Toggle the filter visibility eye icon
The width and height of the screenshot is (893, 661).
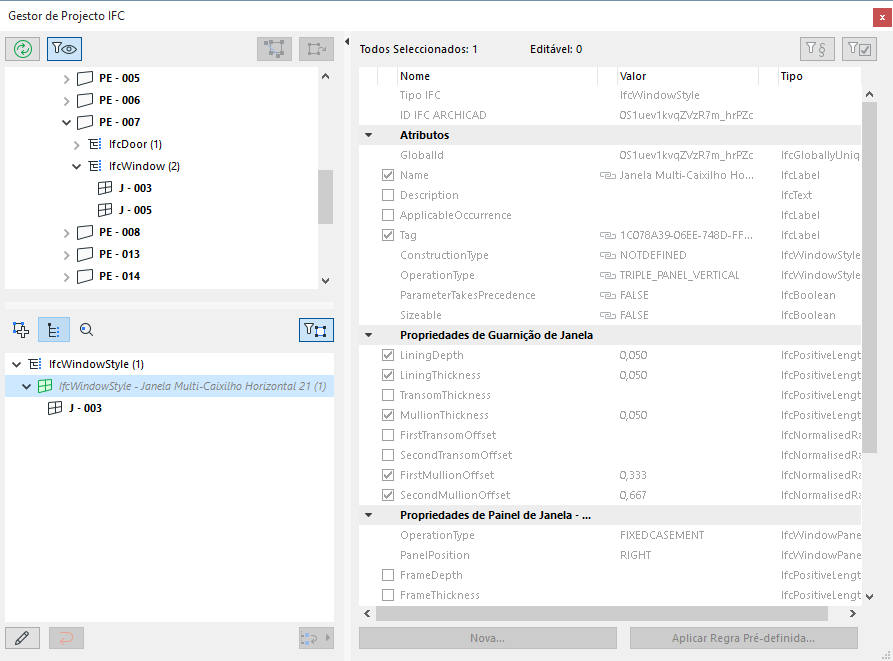point(64,49)
